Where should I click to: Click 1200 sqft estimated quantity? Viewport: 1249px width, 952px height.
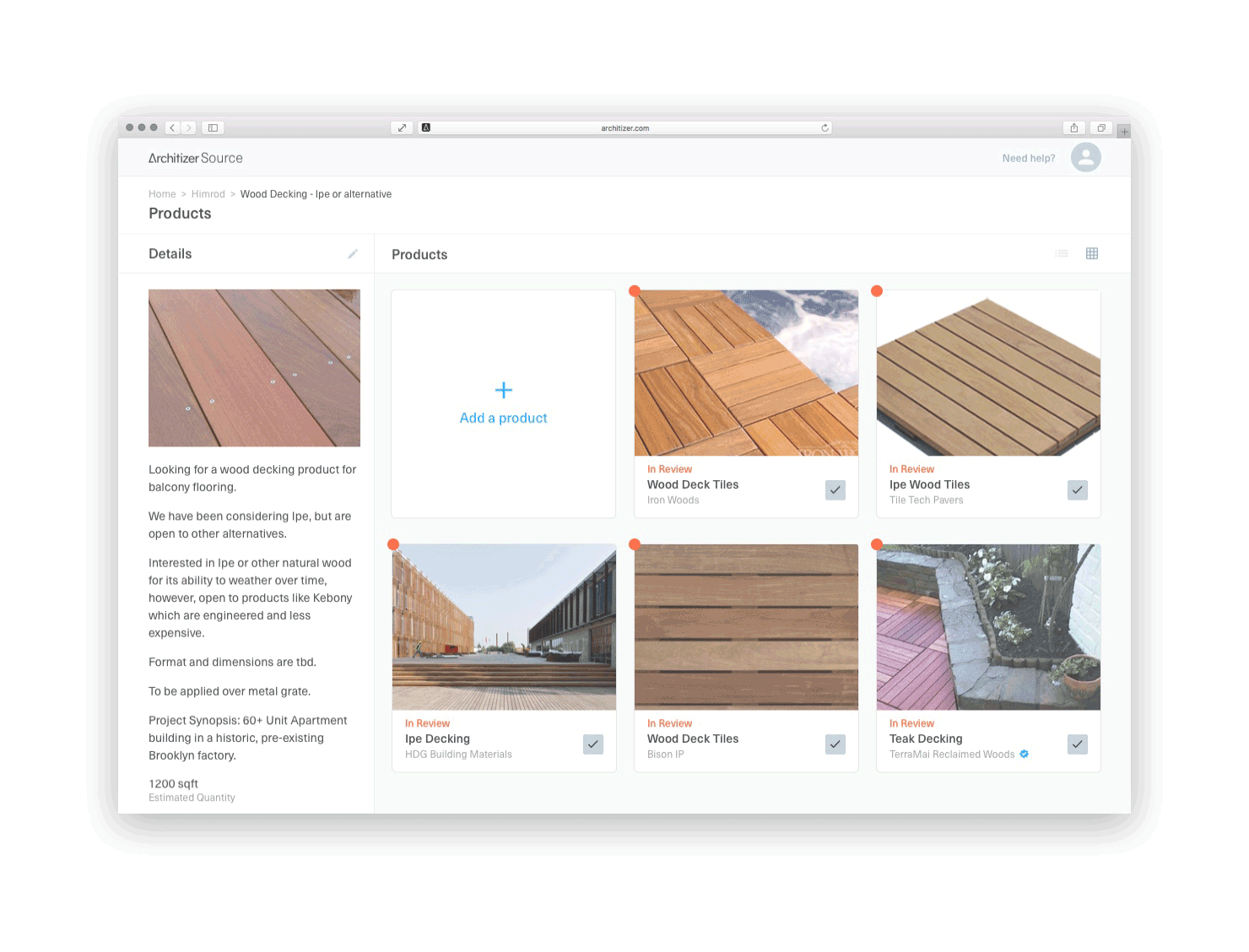173,784
